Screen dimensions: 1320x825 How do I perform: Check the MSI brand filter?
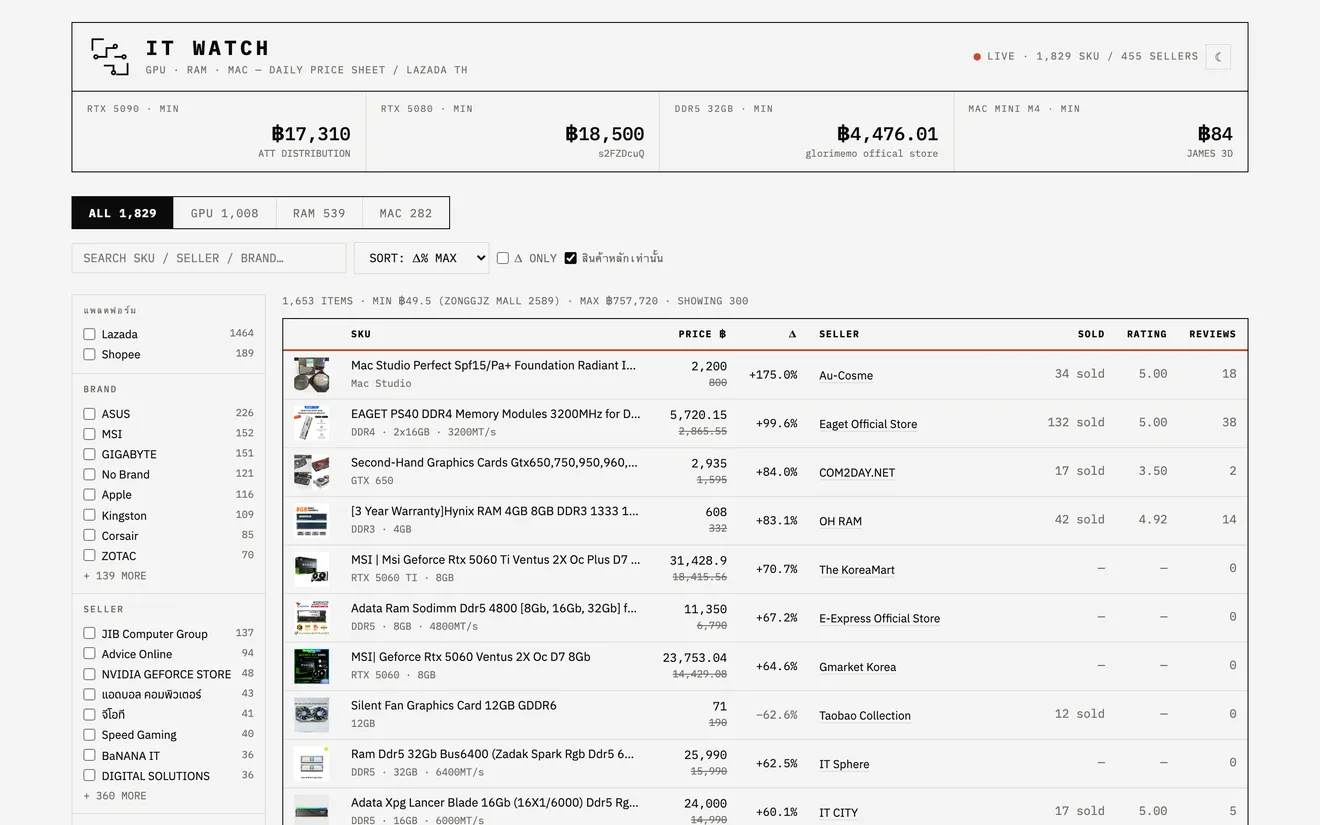coord(90,434)
